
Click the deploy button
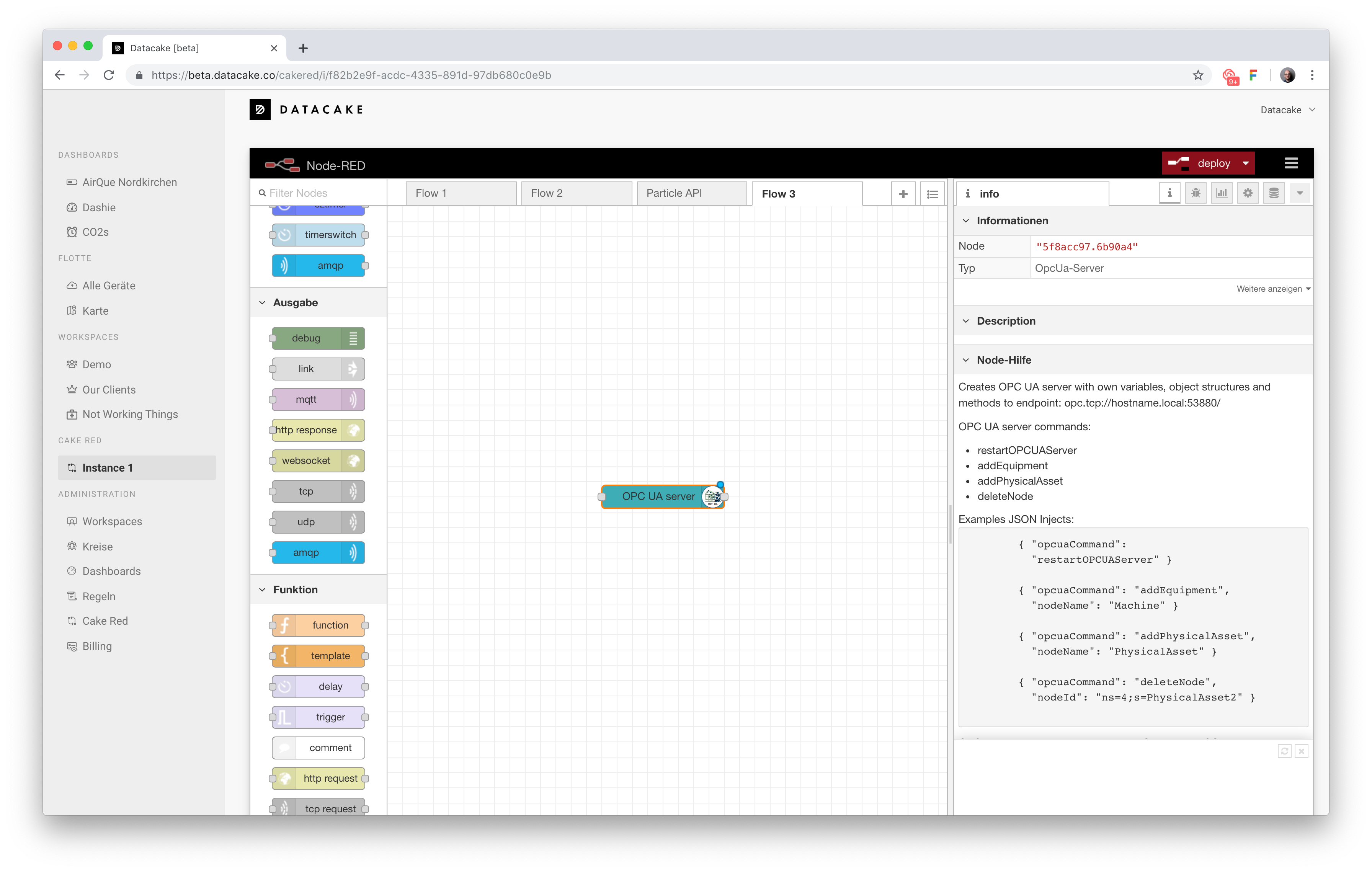click(1208, 163)
